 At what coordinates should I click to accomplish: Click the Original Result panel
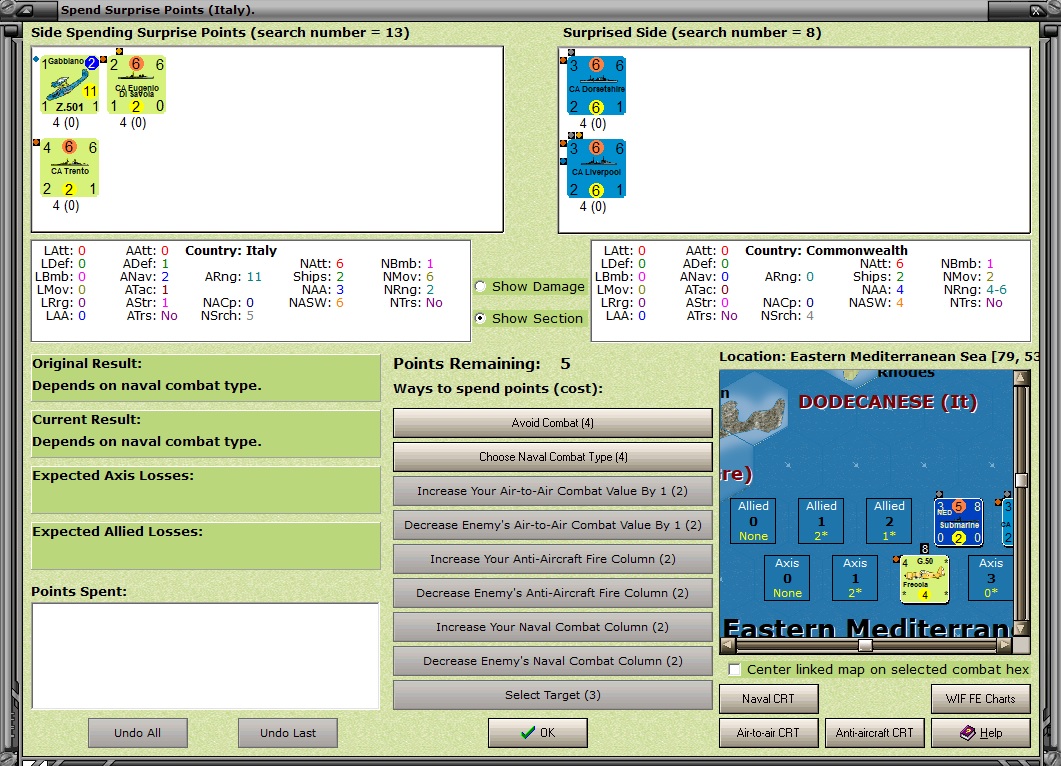(206, 378)
